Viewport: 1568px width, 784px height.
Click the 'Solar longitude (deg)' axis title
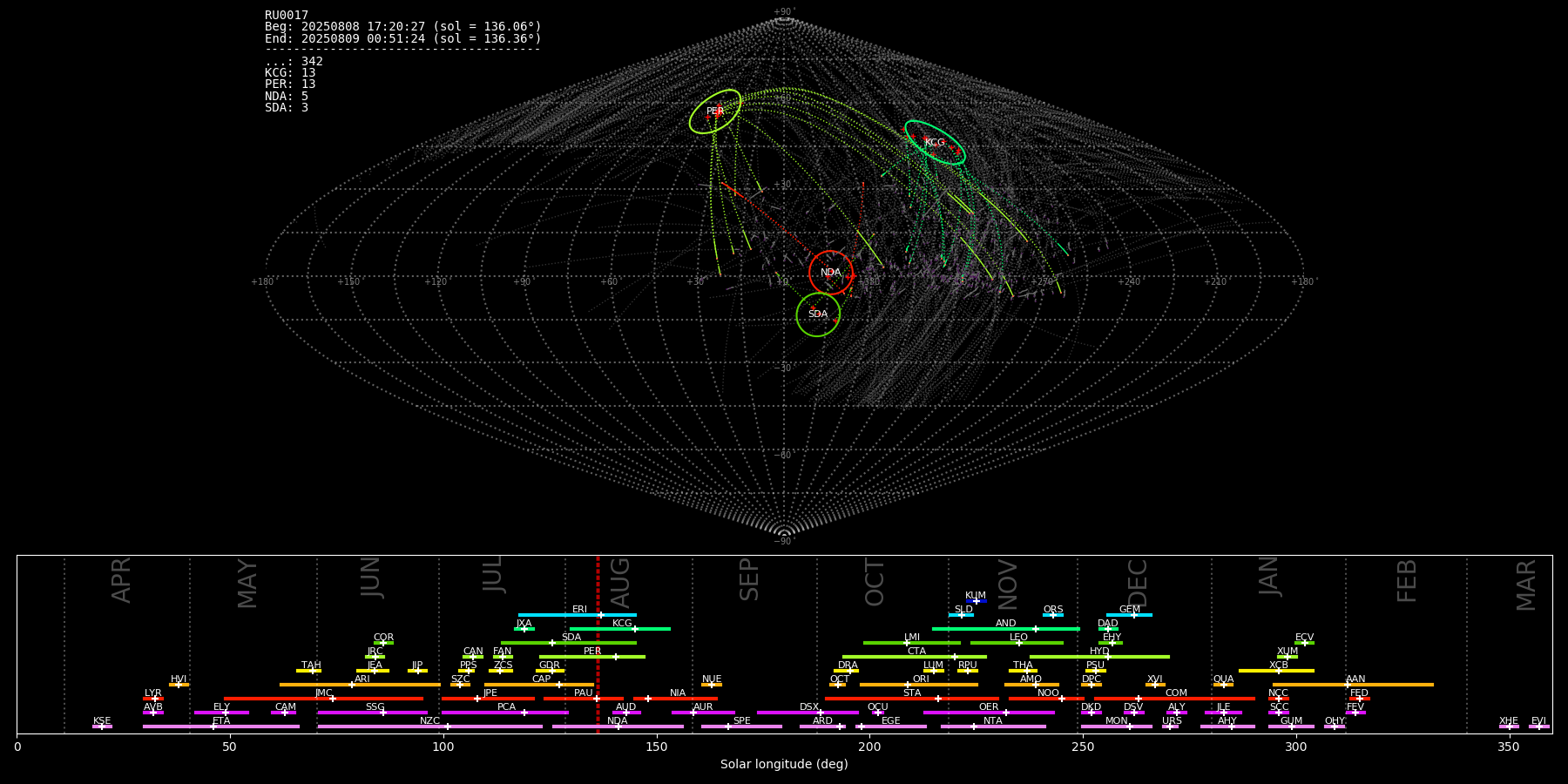[784, 764]
